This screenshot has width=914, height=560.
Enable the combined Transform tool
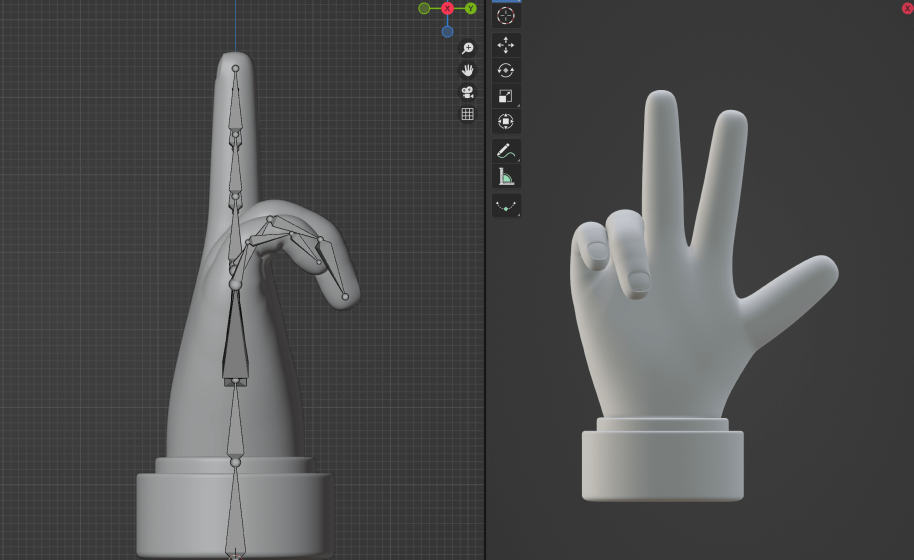[x=505, y=122]
